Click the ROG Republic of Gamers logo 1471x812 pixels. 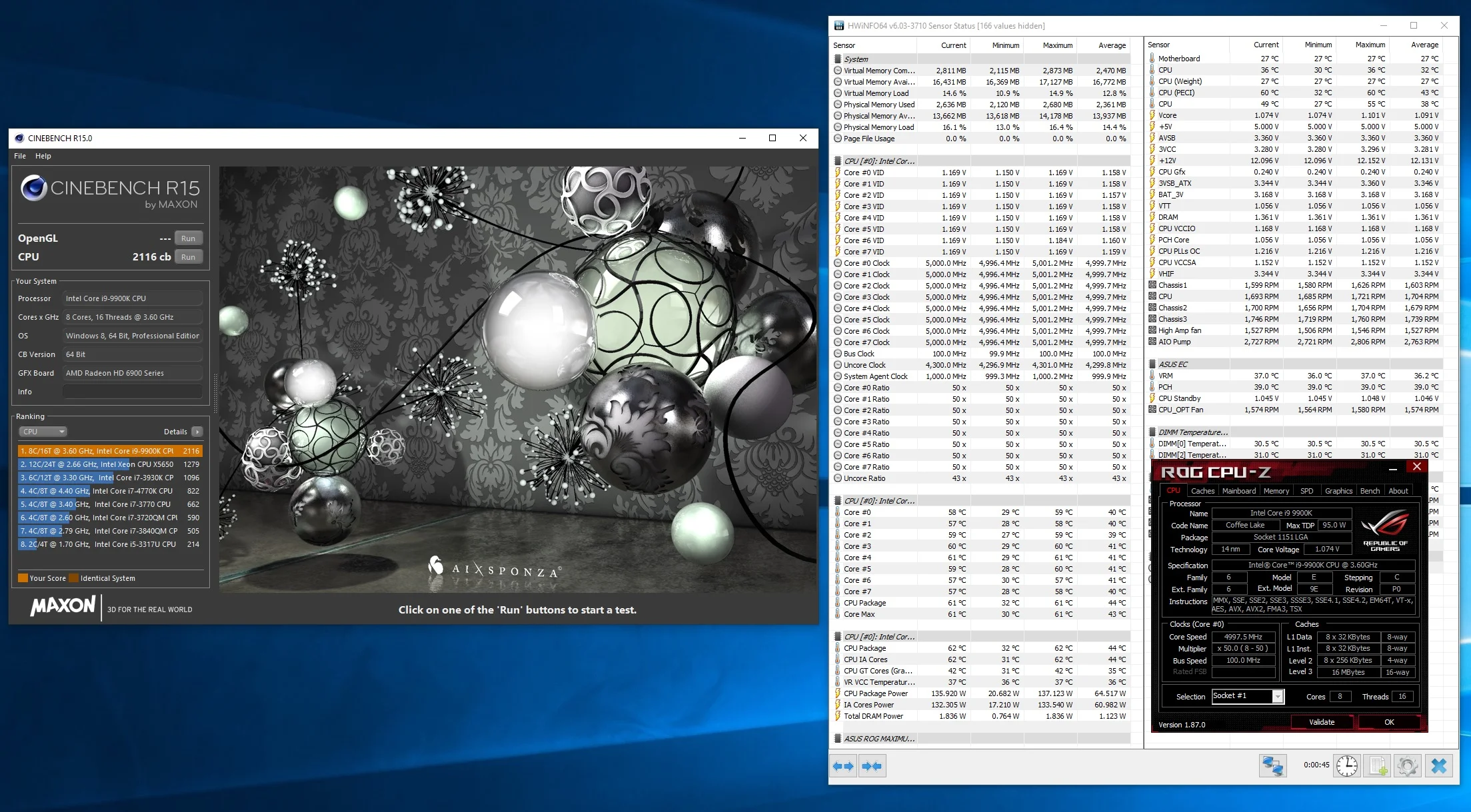[x=1385, y=530]
